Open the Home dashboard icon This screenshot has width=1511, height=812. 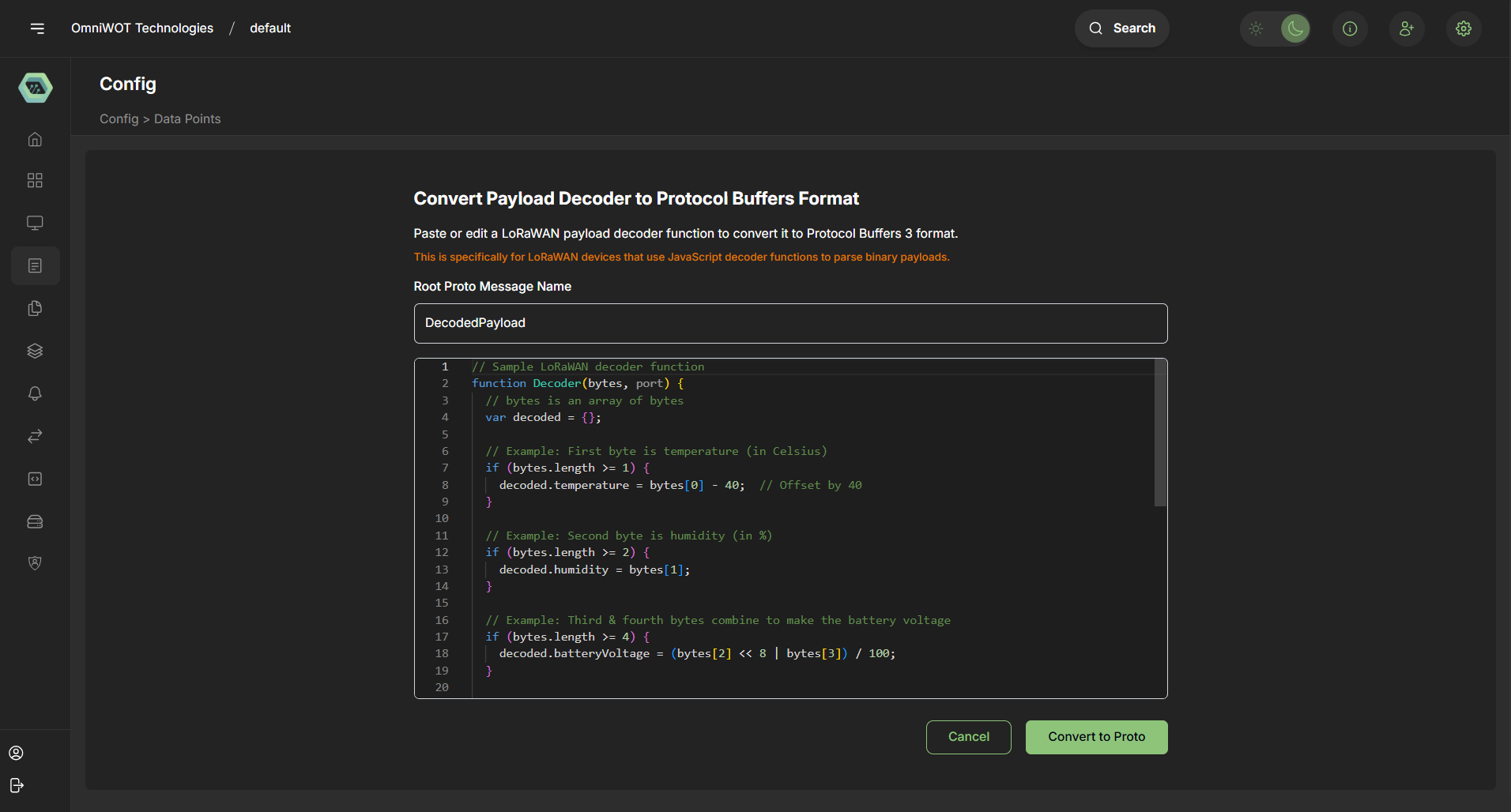35,139
